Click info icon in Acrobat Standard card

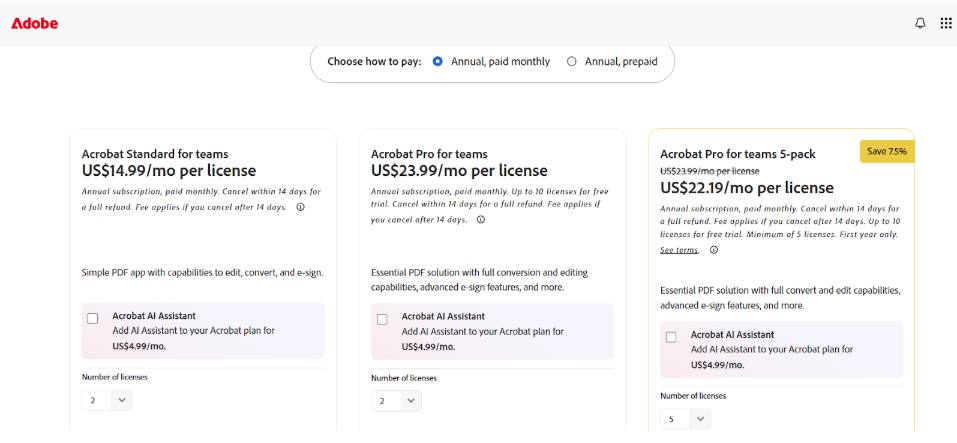pos(300,207)
